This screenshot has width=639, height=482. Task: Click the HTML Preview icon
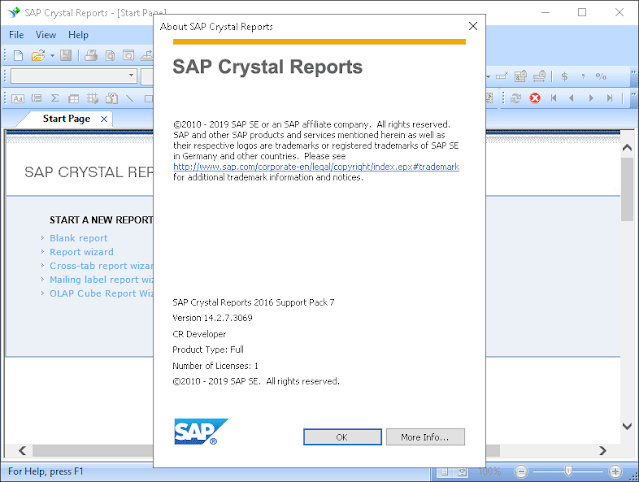pos(129,55)
